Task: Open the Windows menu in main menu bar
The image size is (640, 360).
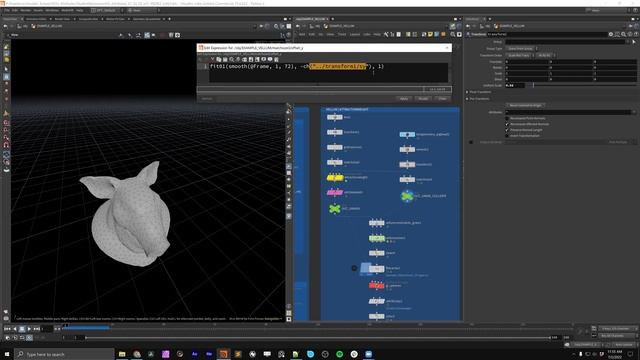Action: pyautogui.click(x=52, y=10)
